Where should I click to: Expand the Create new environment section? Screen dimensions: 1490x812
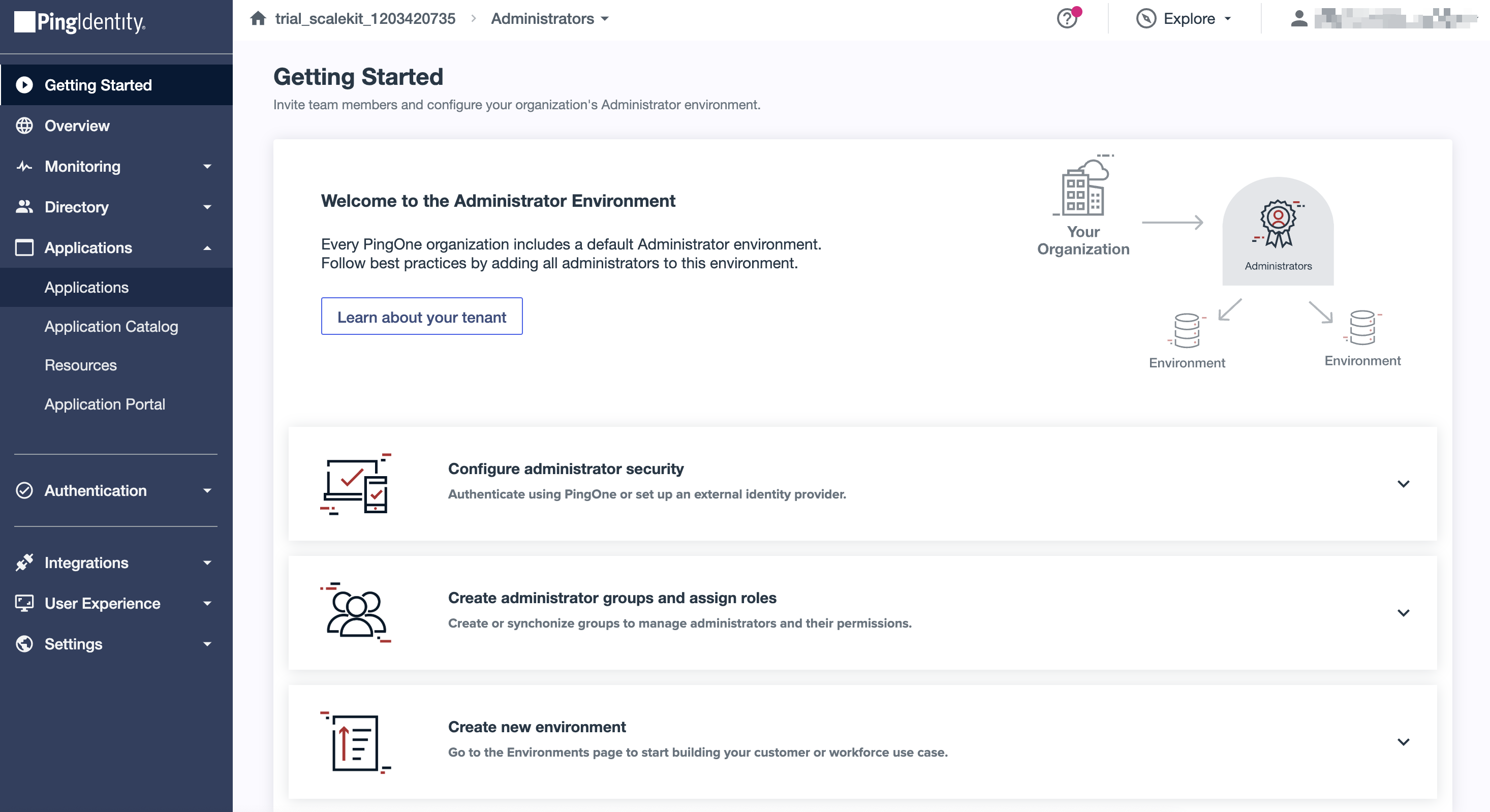coord(1403,742)
